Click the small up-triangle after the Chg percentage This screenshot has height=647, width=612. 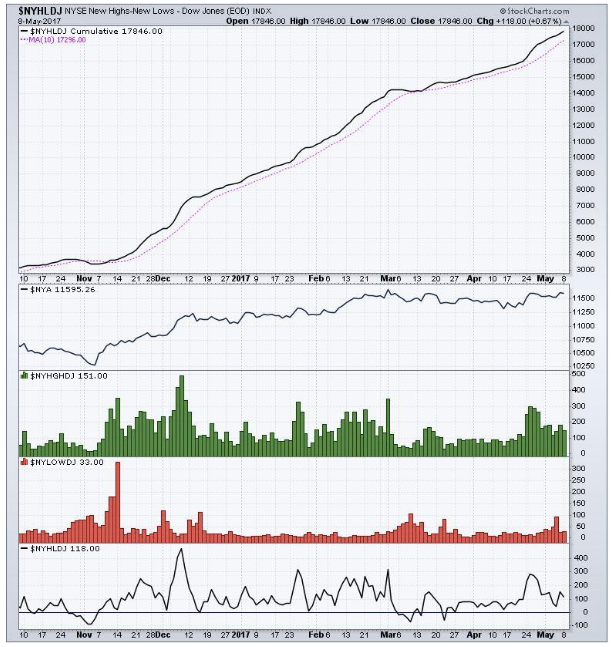tap(566, 21)
